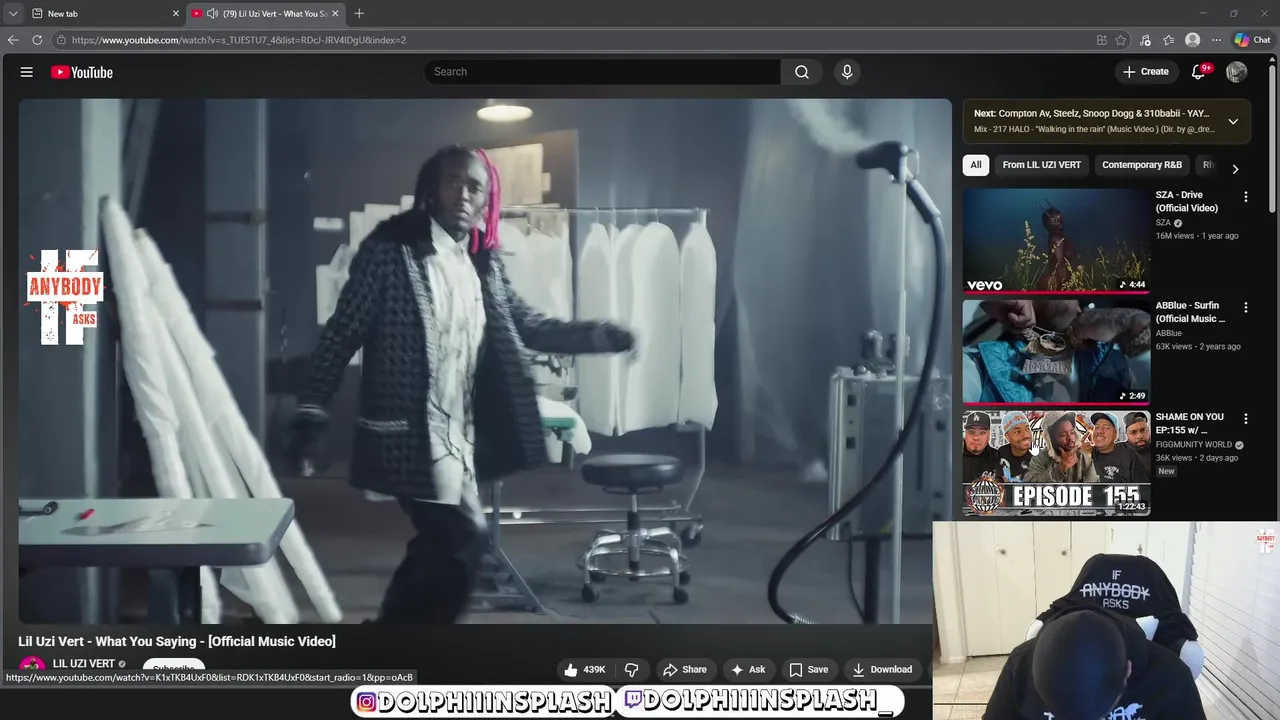
Task: Open the SZA - Drive (Official Video) title
Action: pos(1186,201)
